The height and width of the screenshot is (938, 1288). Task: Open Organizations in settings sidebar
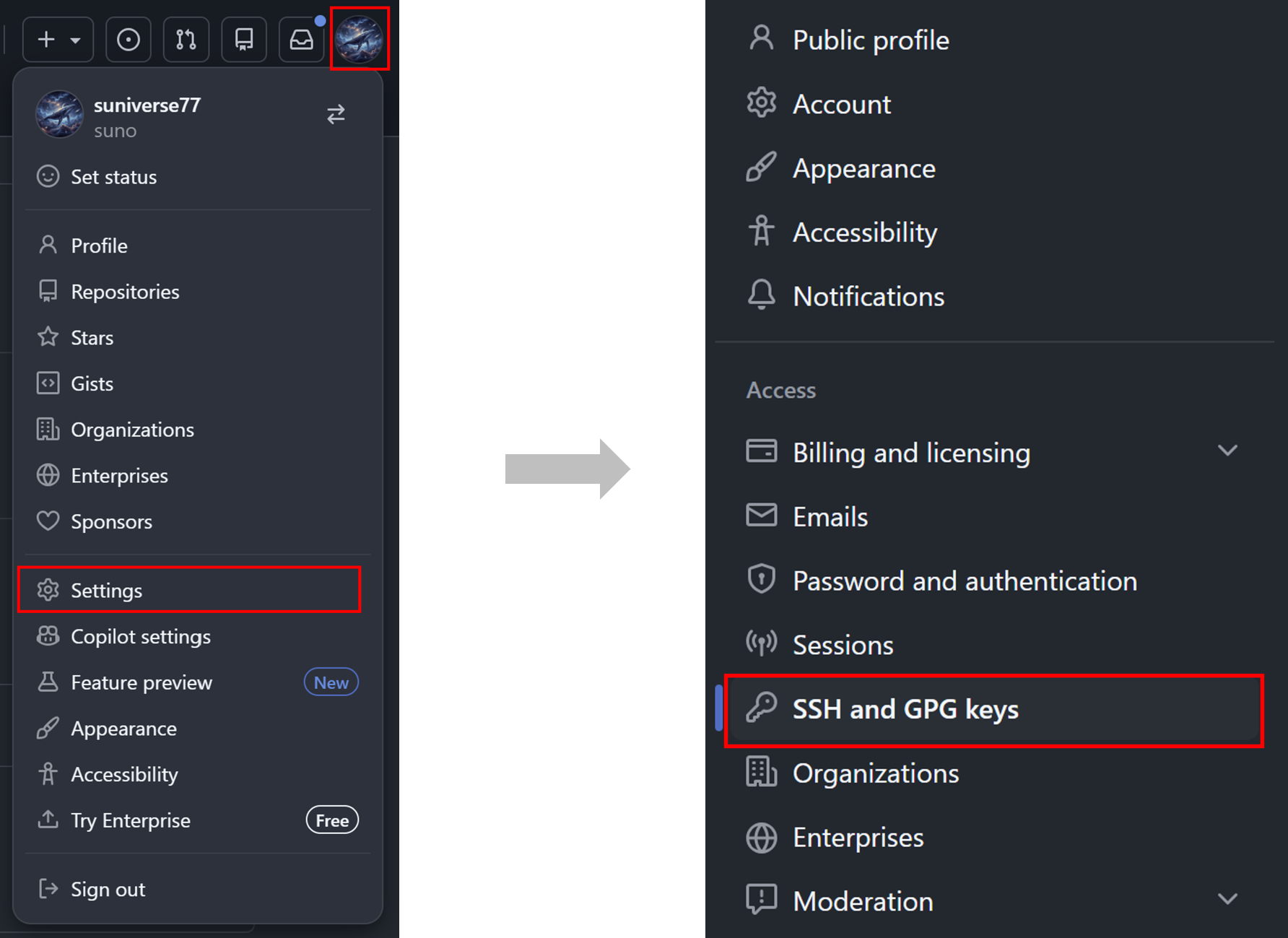click(x=995, y=773)
